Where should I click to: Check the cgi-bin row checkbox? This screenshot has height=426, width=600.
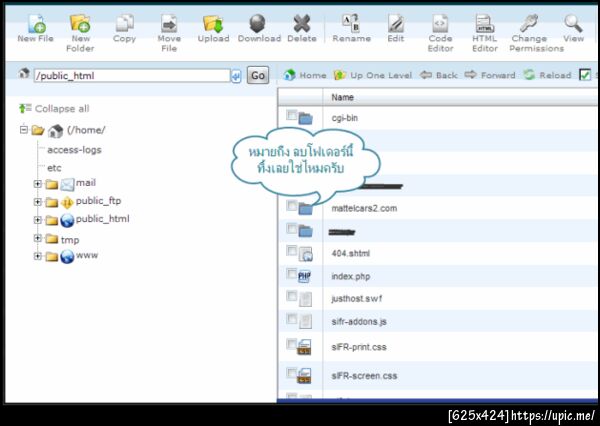pyautogui.click(x=292, y=114)
